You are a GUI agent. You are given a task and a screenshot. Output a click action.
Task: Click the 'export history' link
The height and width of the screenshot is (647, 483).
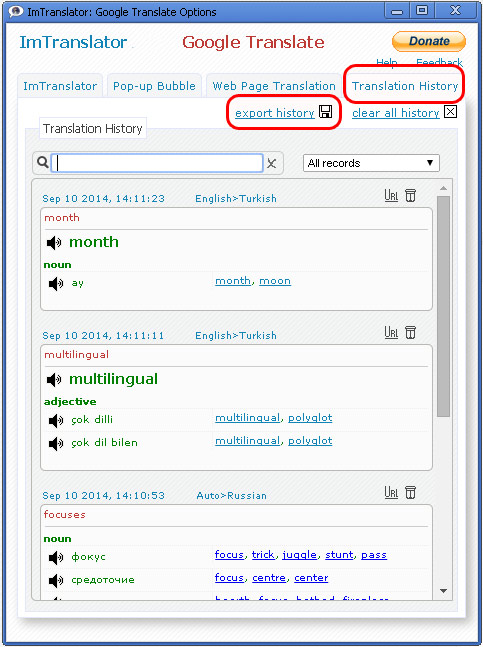(275, 113)
